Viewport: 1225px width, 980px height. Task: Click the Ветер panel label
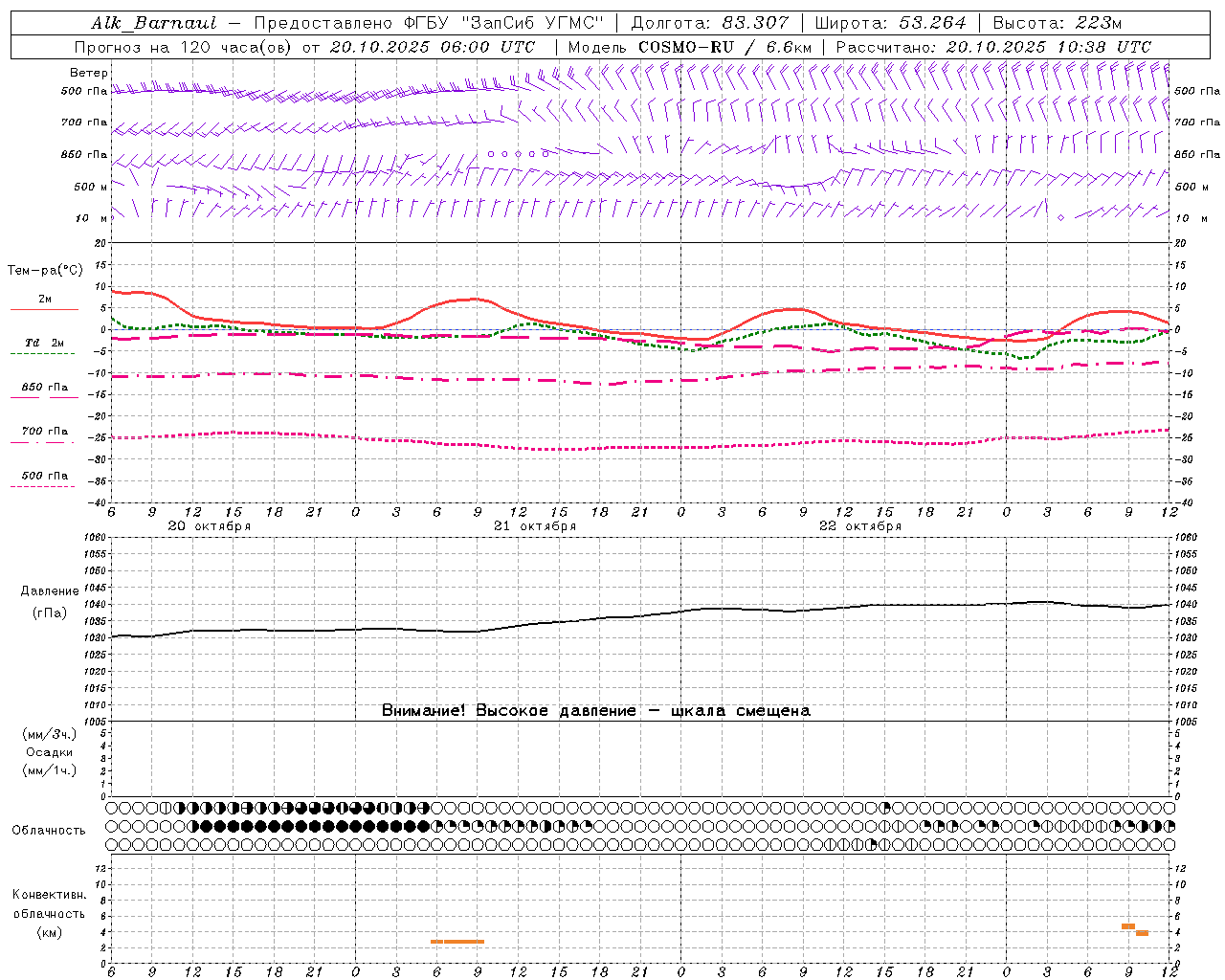pos(89,73)
